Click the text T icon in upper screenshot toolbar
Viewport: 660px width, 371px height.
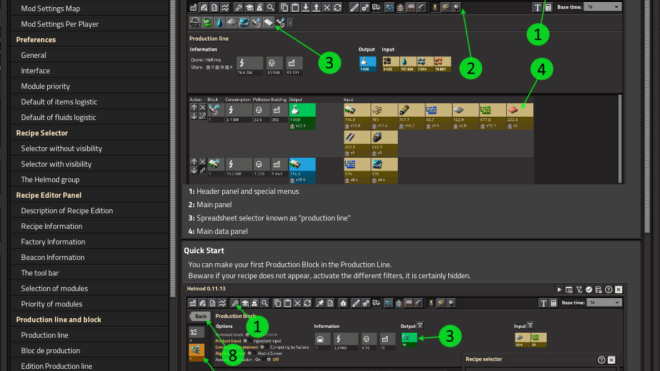(x=537, y=8)
